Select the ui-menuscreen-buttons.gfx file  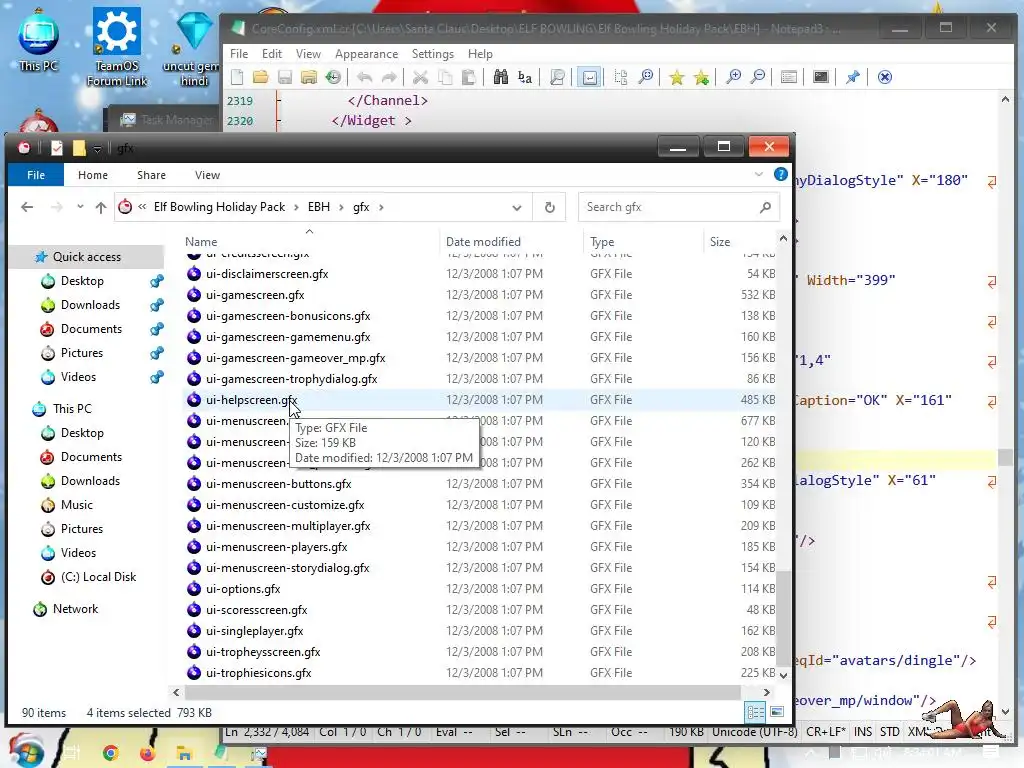tap(278, 484)
